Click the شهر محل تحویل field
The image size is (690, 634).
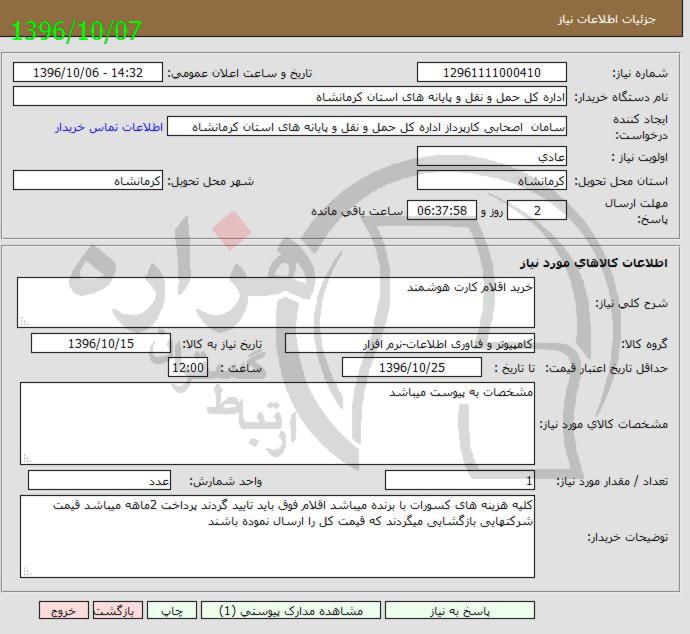(x=88, y=180)
